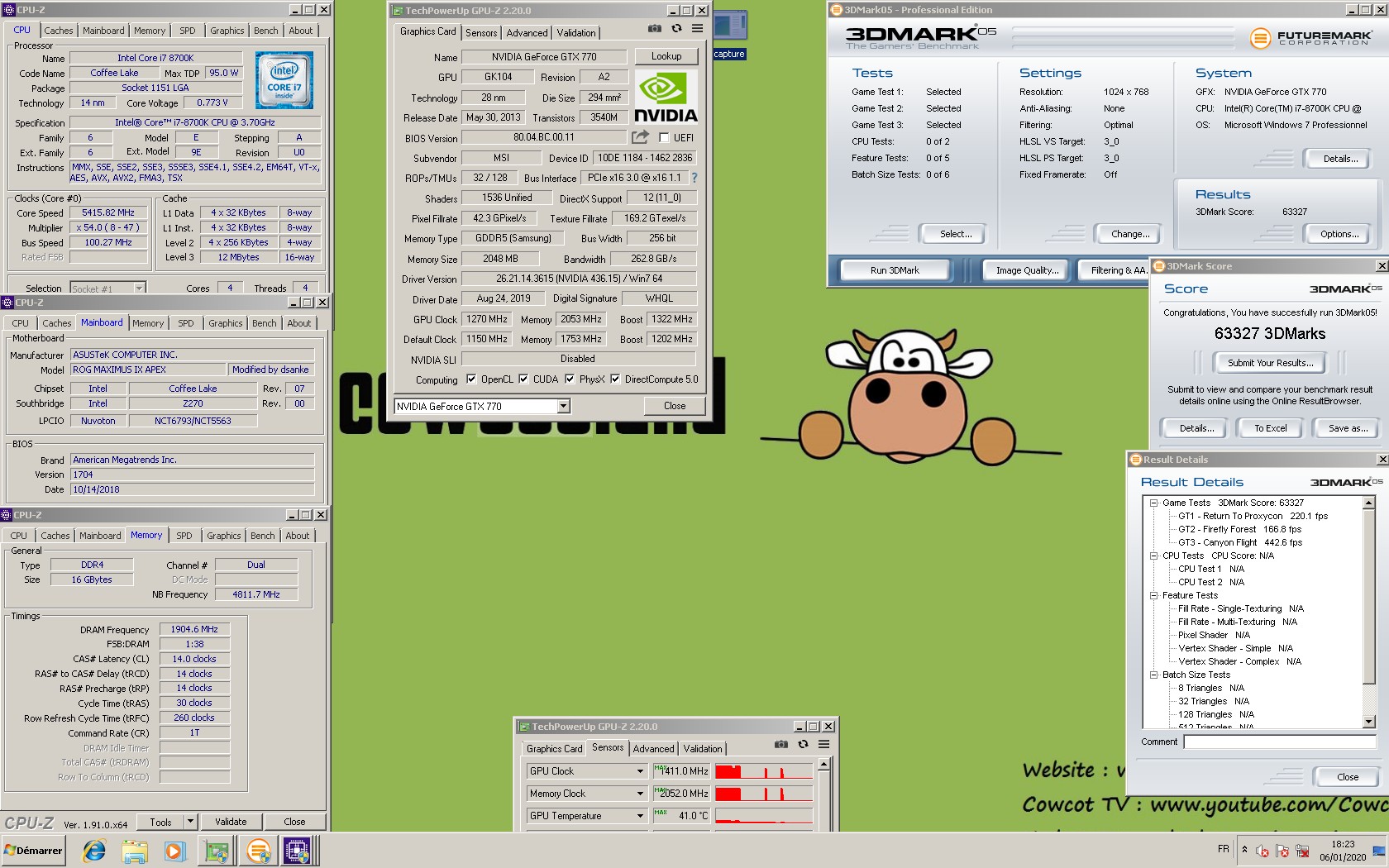Click GPU-Z refresh icon in the main window
1389x868 pixels.
point(676,29)
